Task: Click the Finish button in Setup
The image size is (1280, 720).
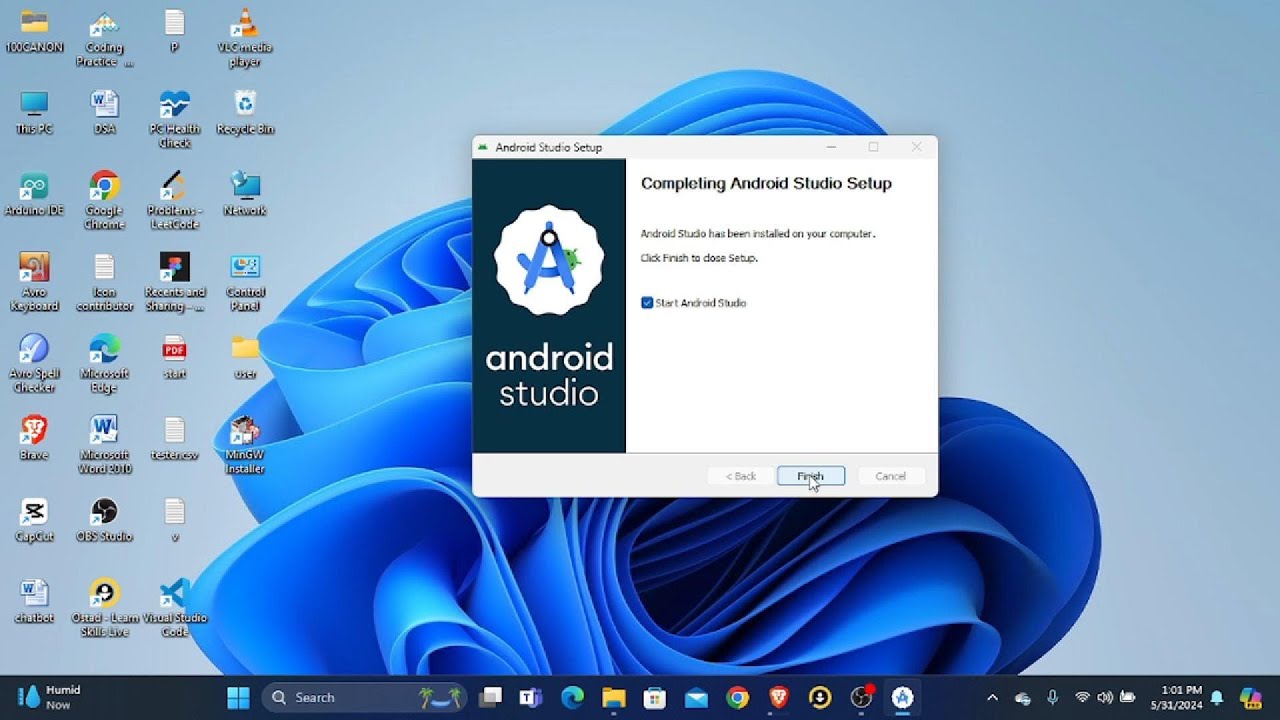Action: pyautogui.click(x=811, y=476)
